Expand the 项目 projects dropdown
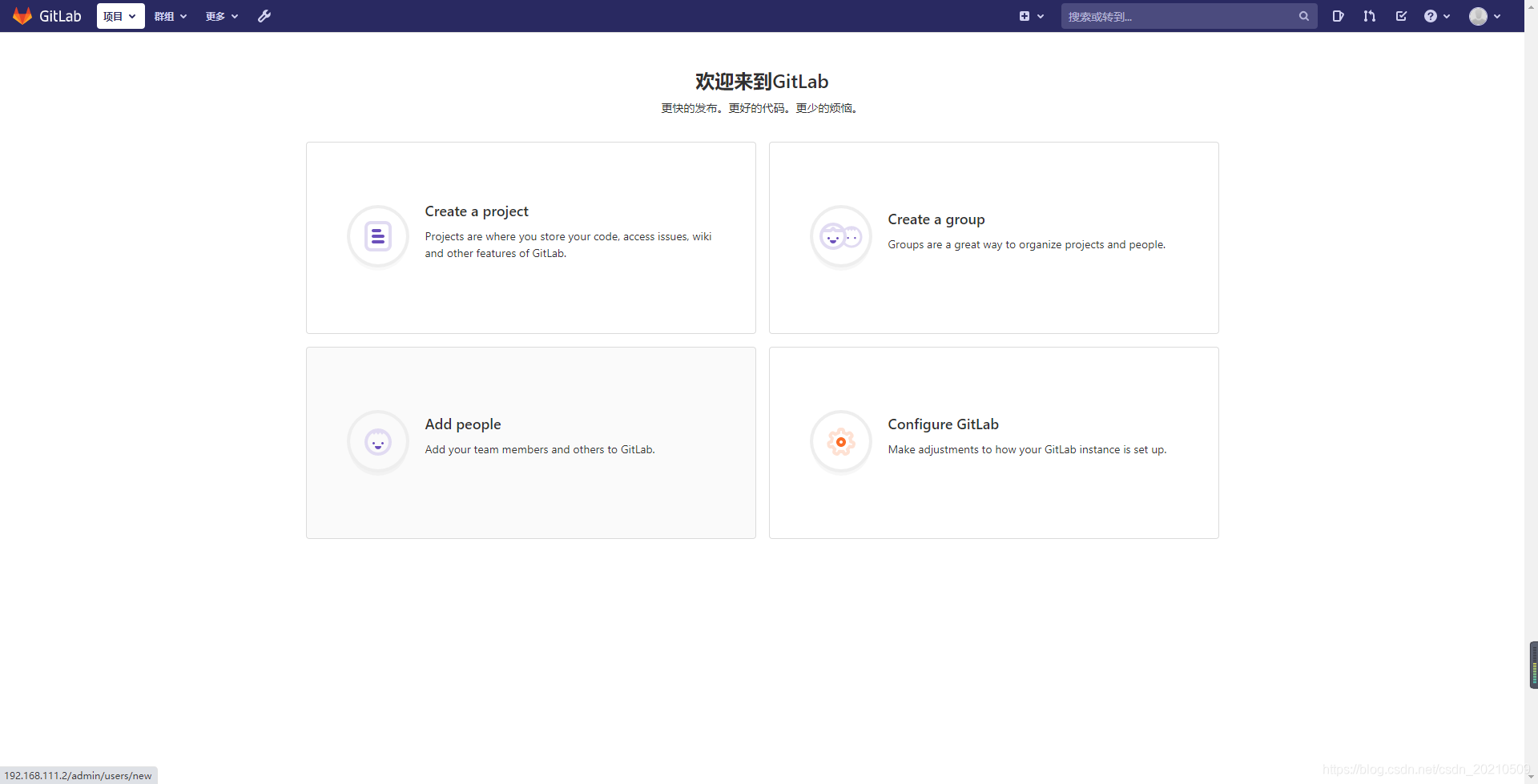Image resolution: width=1538 pixels, height=784 pixels. 120,16
